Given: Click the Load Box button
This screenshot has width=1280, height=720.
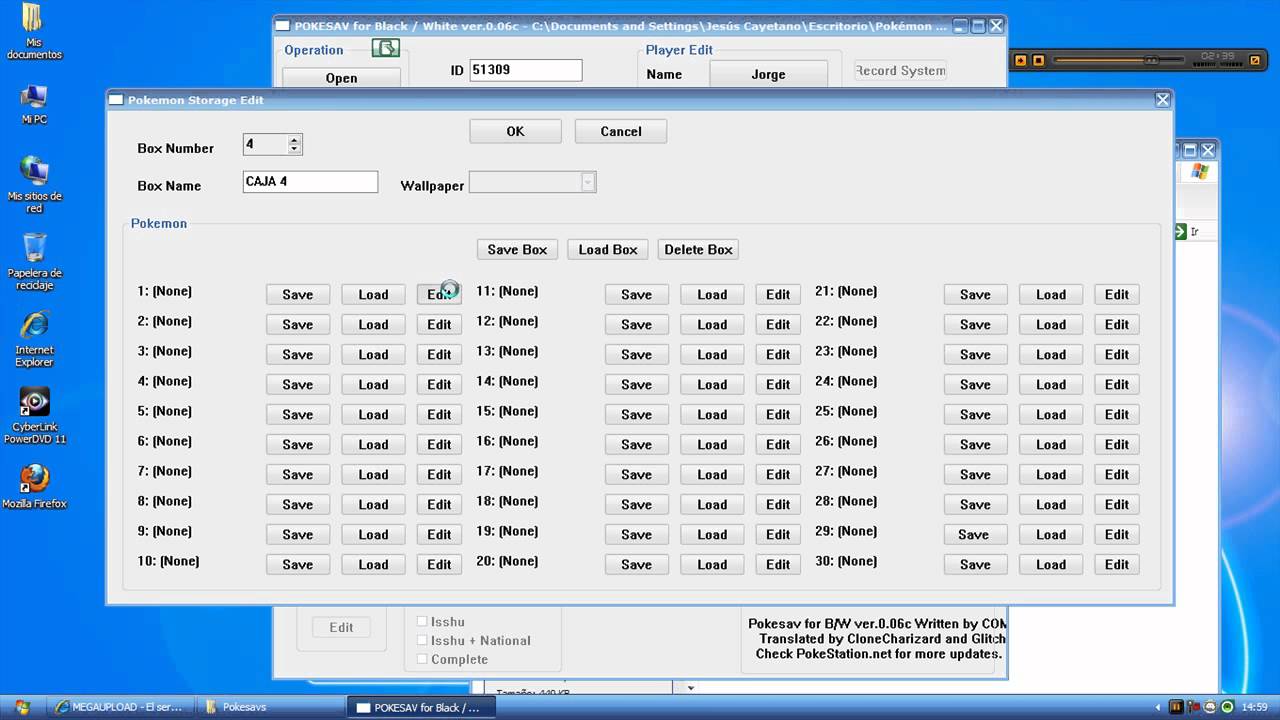Looking at the screenshot, I should [x=608, y=249].
